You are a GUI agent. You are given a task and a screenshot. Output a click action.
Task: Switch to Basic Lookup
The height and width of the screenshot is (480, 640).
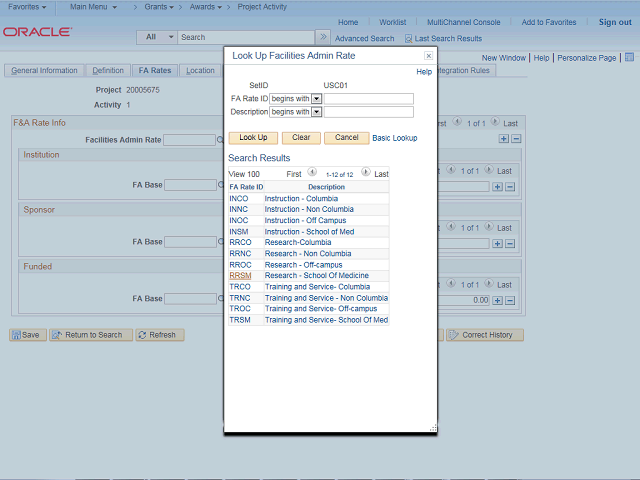(395, 138)
